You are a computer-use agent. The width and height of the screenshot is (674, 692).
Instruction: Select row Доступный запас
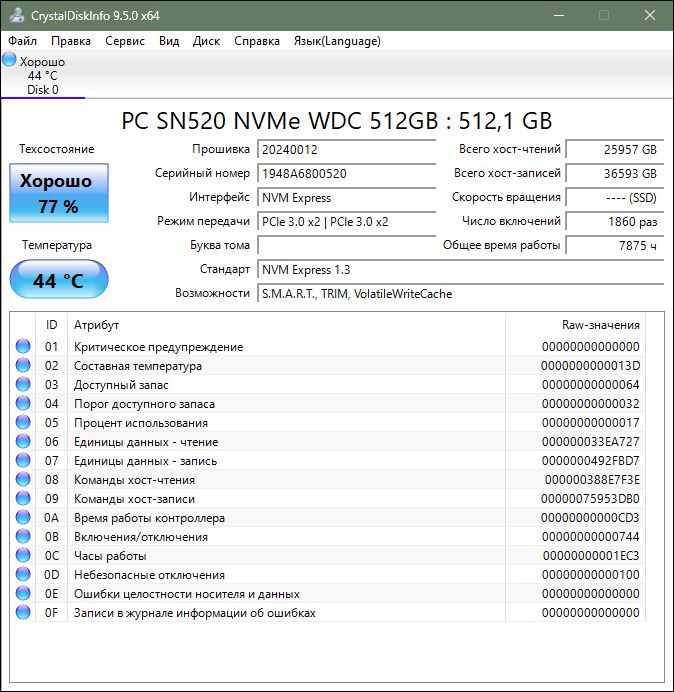(x=328, y=384)
